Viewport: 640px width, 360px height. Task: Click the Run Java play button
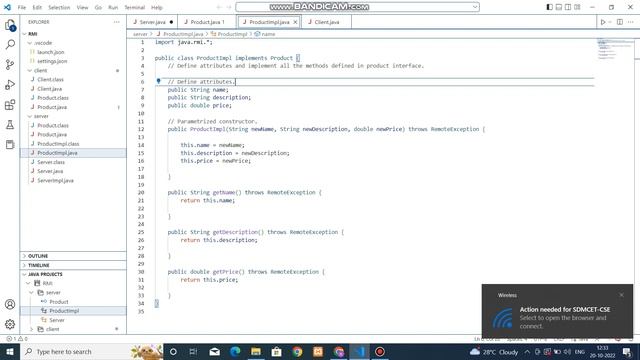point(603,22)
